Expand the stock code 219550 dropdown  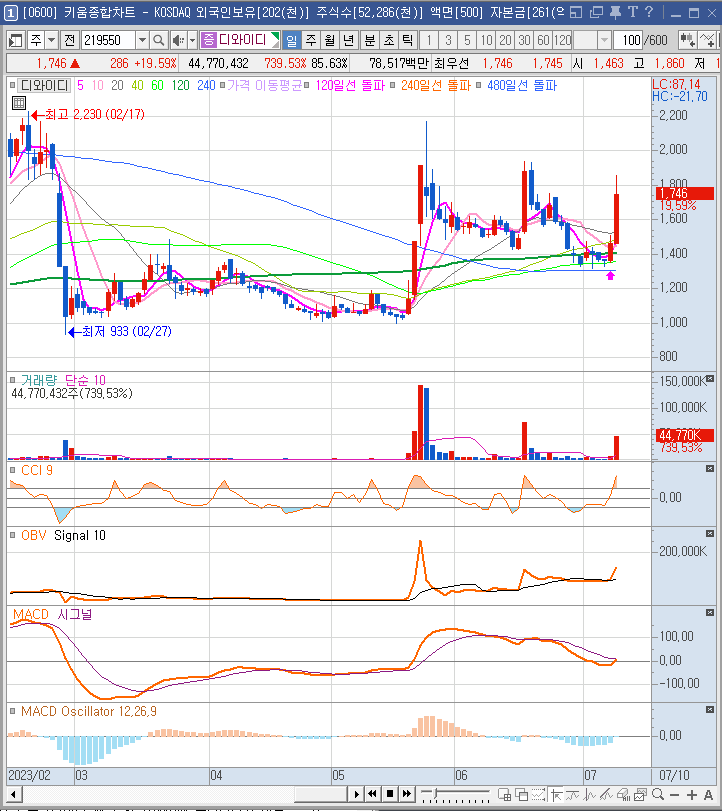tap(142, 40)
